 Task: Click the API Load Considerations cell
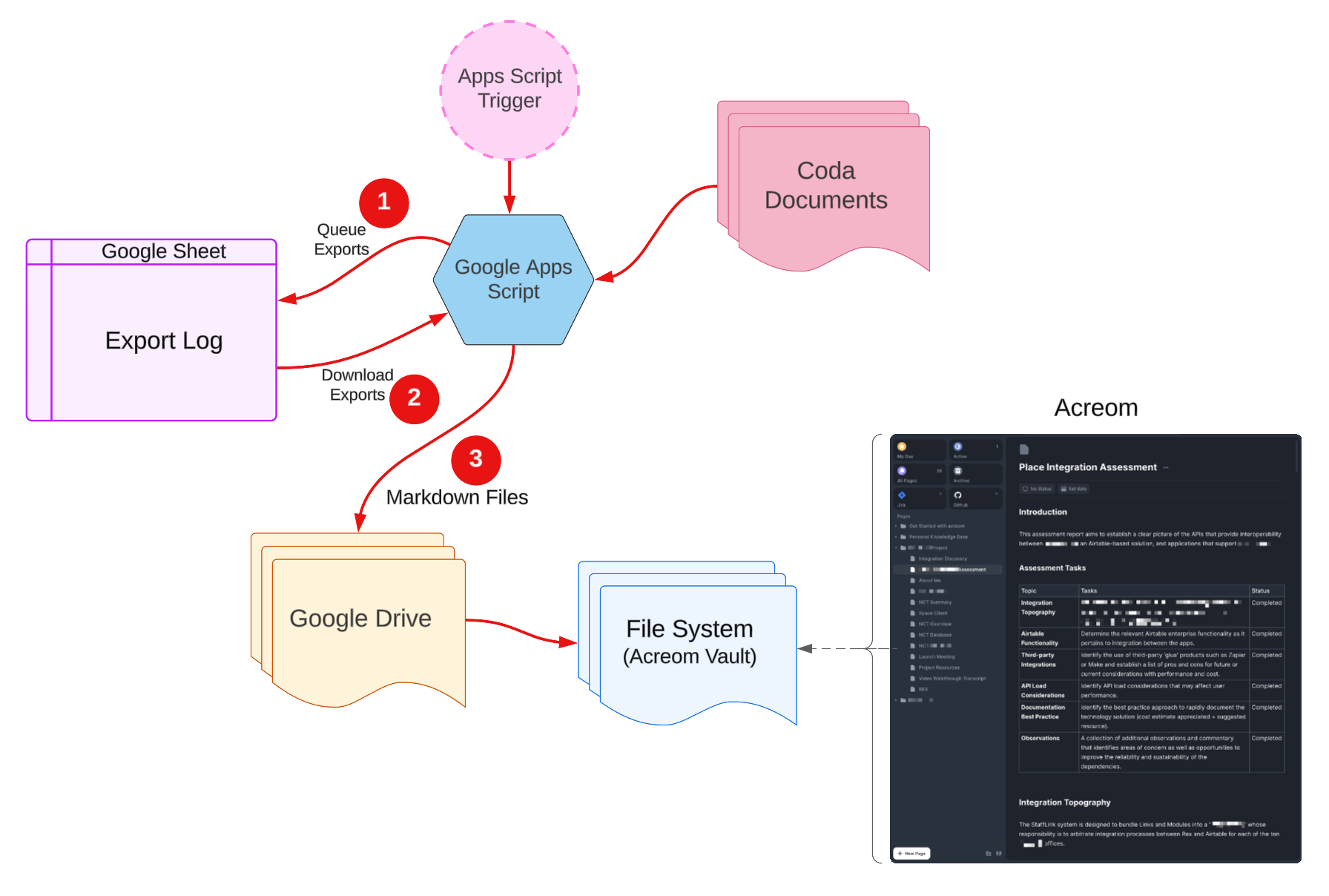point(1049,691)
